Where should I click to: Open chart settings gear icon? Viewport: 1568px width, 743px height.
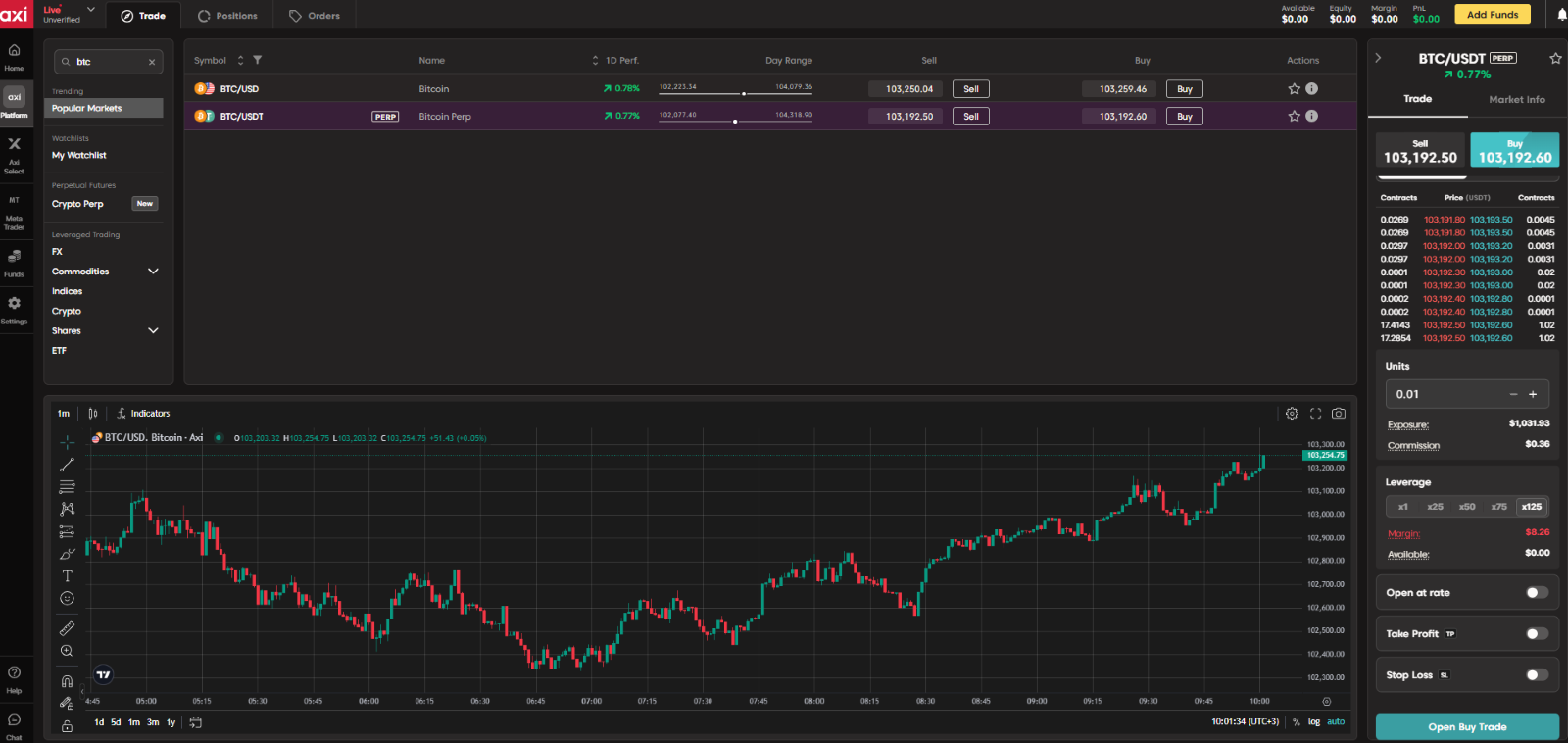point(1292,414)
